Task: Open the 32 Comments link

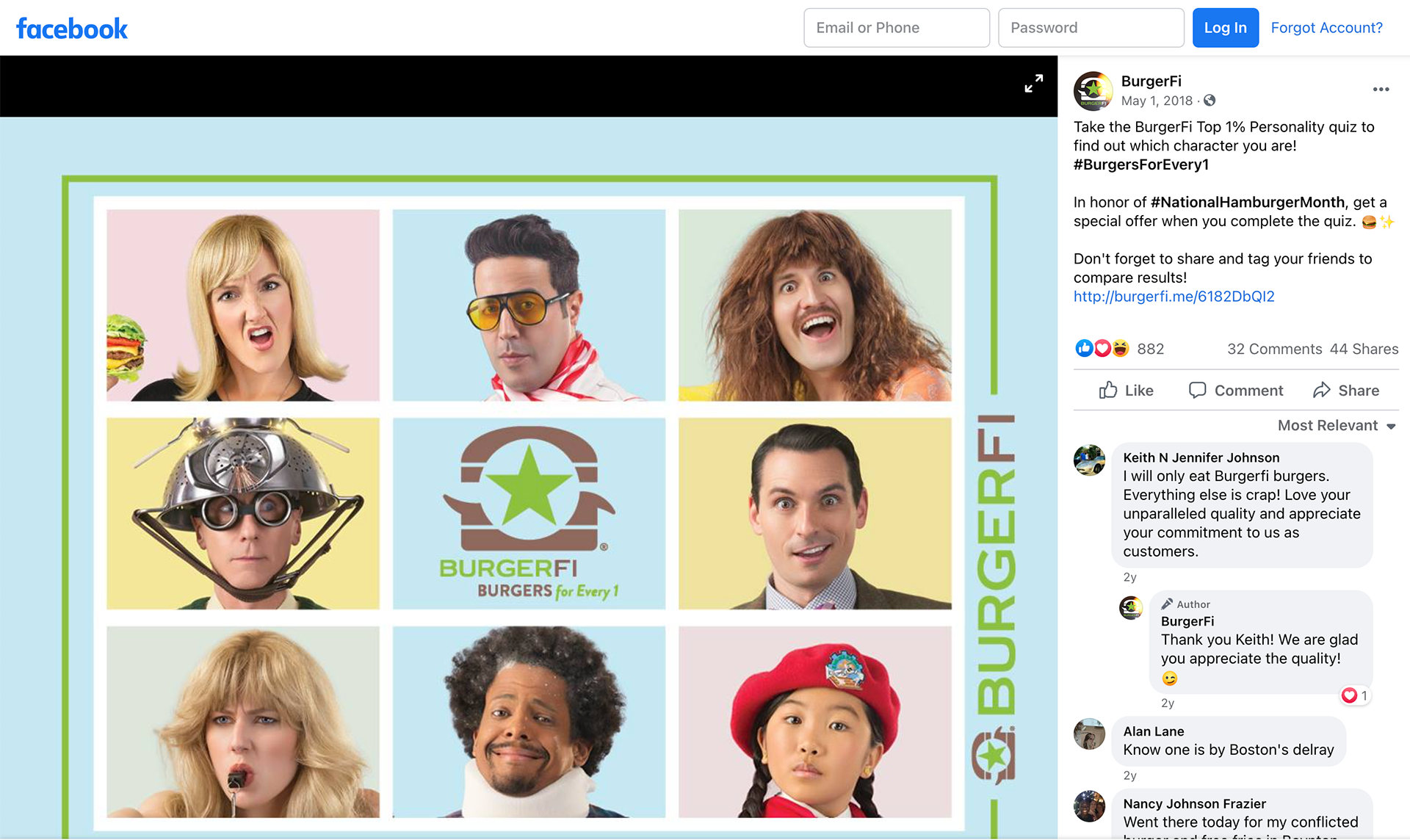Action: tap(1274, 349)
